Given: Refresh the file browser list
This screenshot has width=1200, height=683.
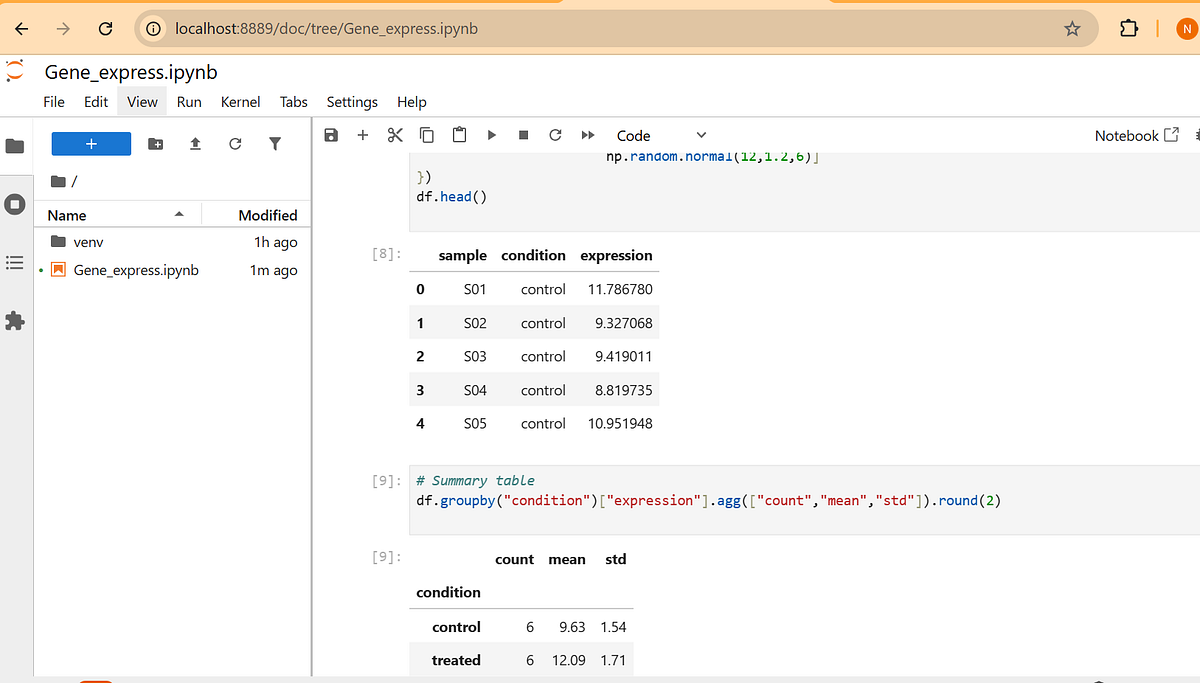Looking at the screenshot, I should 235,144.
